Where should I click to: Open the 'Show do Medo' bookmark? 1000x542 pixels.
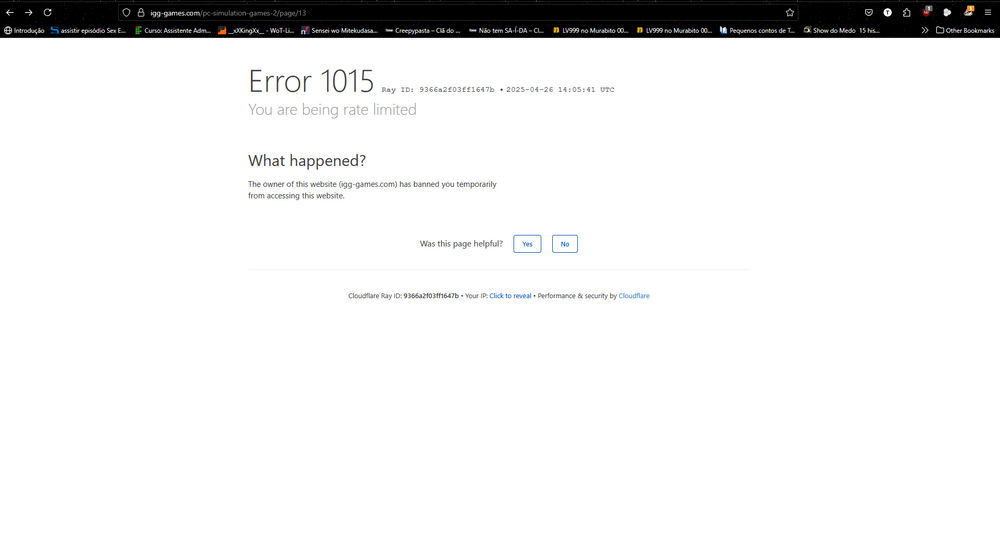841,30
